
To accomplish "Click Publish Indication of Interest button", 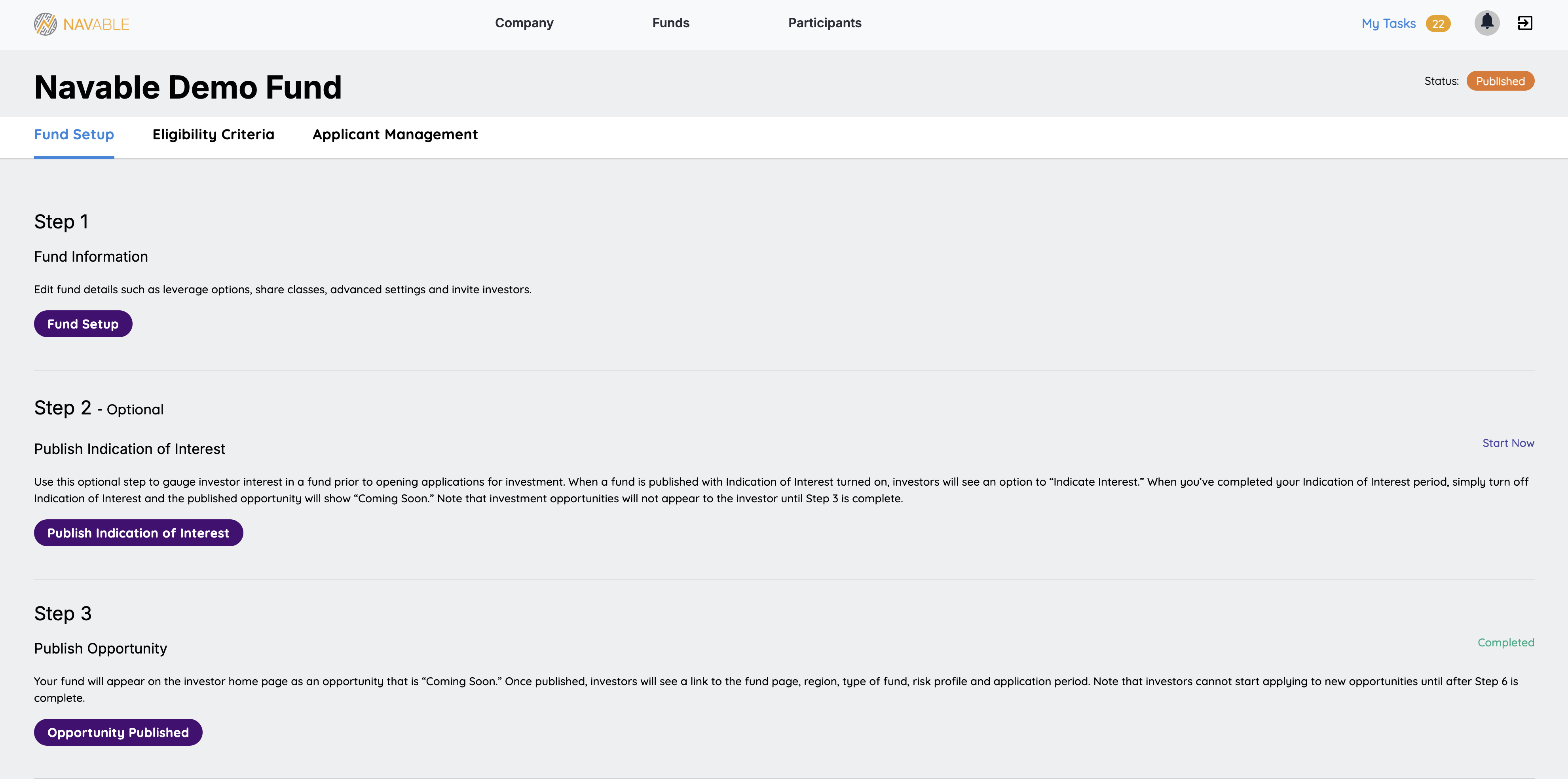I will (x=138, y=532).
